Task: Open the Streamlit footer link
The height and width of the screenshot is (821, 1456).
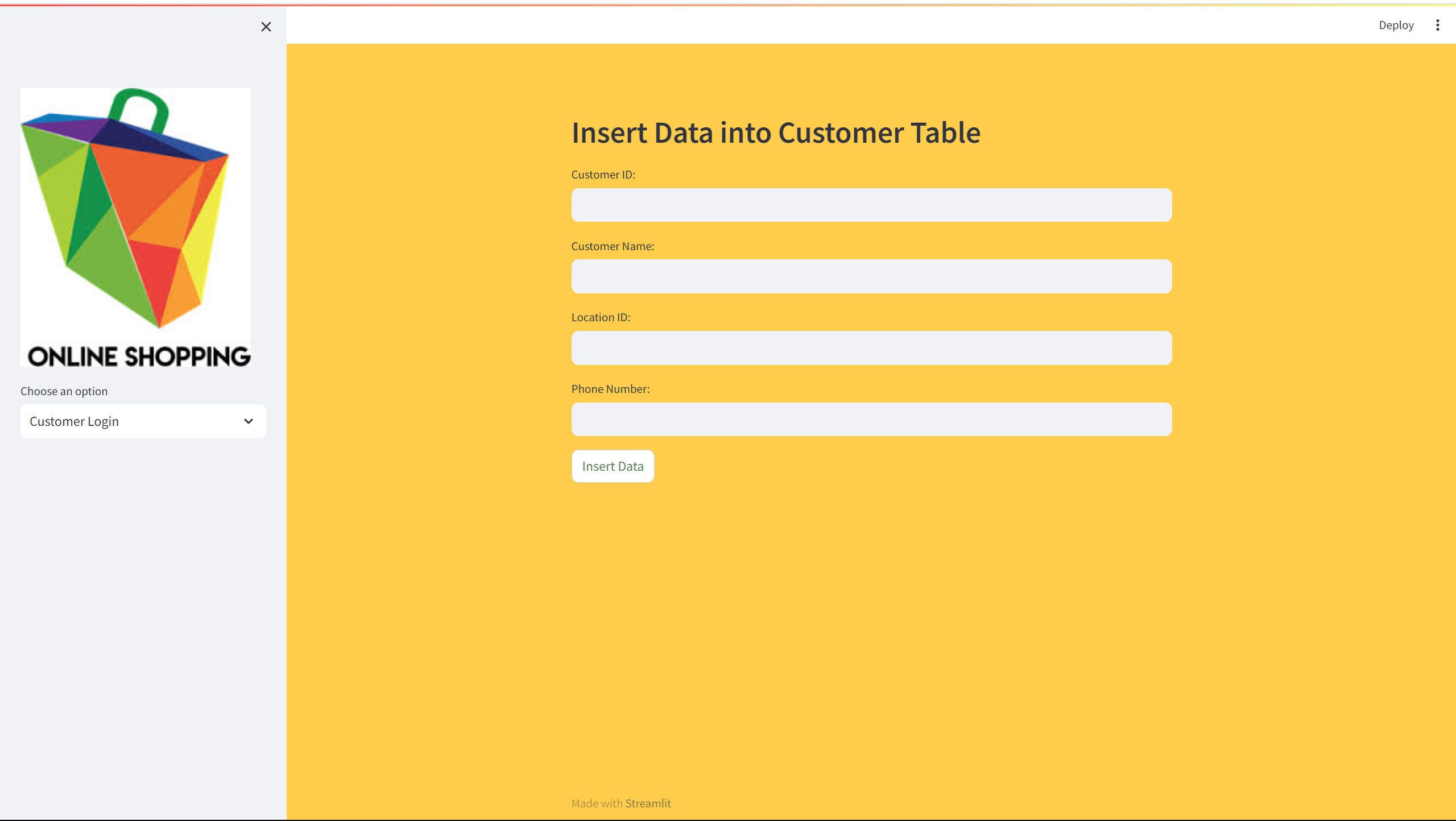Action: point(648,803)
